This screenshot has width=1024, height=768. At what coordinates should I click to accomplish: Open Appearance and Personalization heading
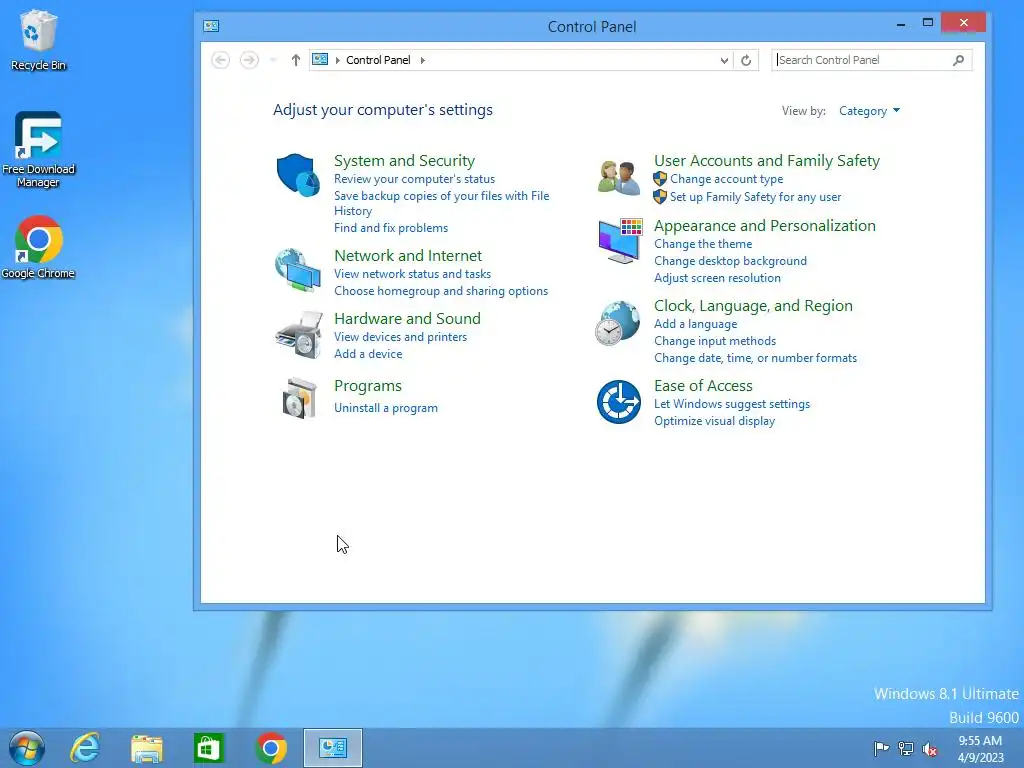[x=765, y=226]
